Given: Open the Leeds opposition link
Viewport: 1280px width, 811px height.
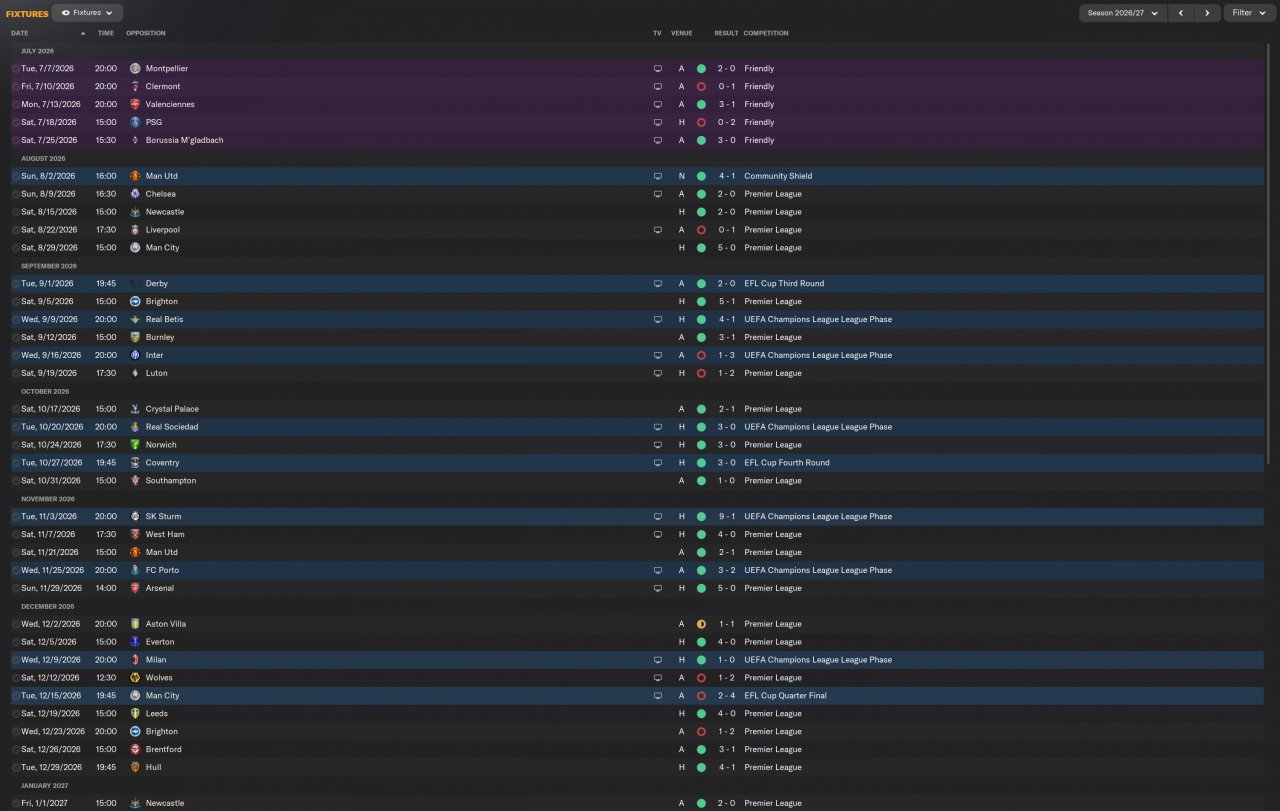Looking at the screenshot, I should coord(157,714).
